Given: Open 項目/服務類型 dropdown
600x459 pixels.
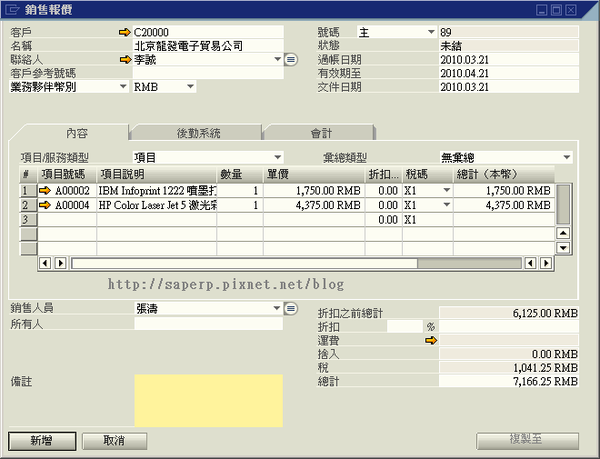Looking at the screenshot, I should 278,157.
